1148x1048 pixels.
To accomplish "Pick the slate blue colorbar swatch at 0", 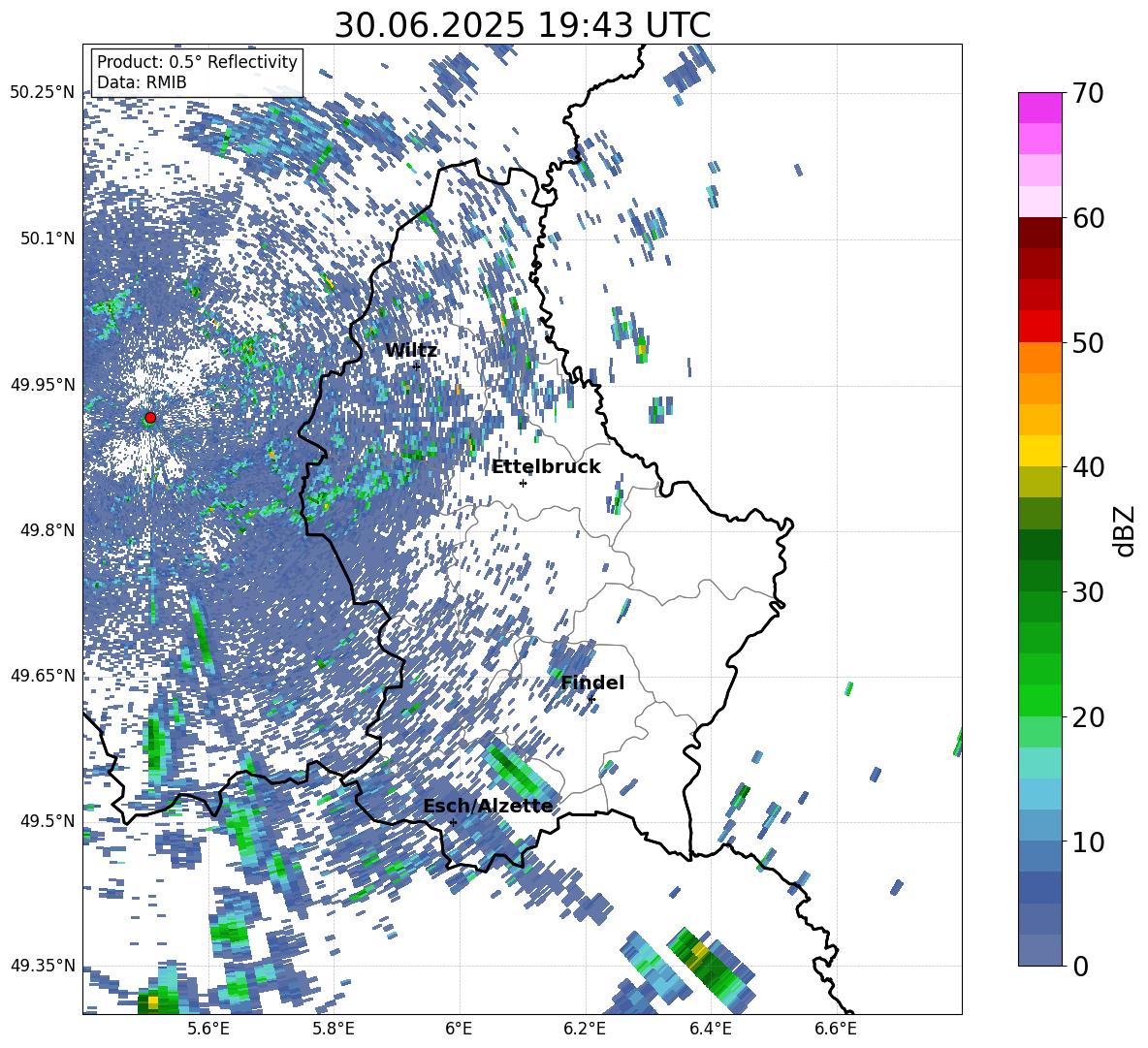I will tap(1039, 950).
